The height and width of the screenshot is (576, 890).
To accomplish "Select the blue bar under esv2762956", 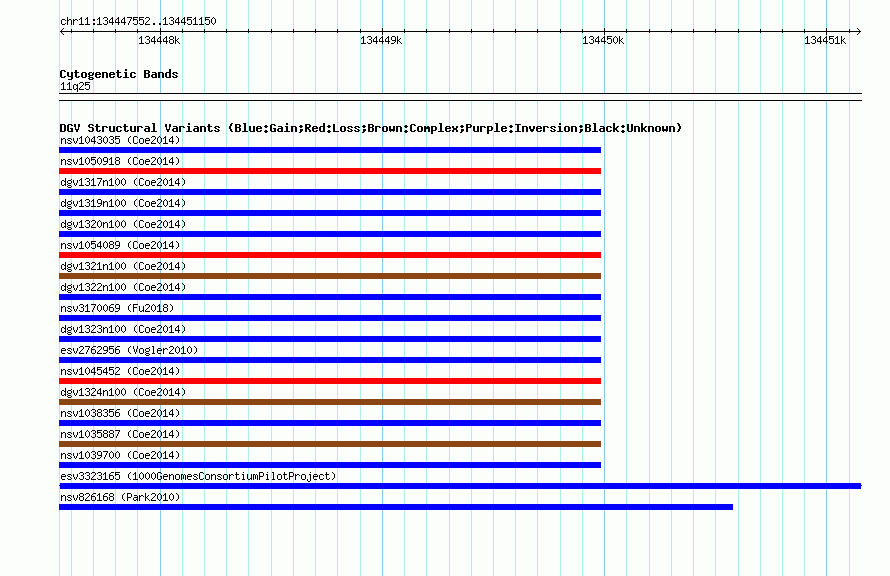I will tap(330, 360).
